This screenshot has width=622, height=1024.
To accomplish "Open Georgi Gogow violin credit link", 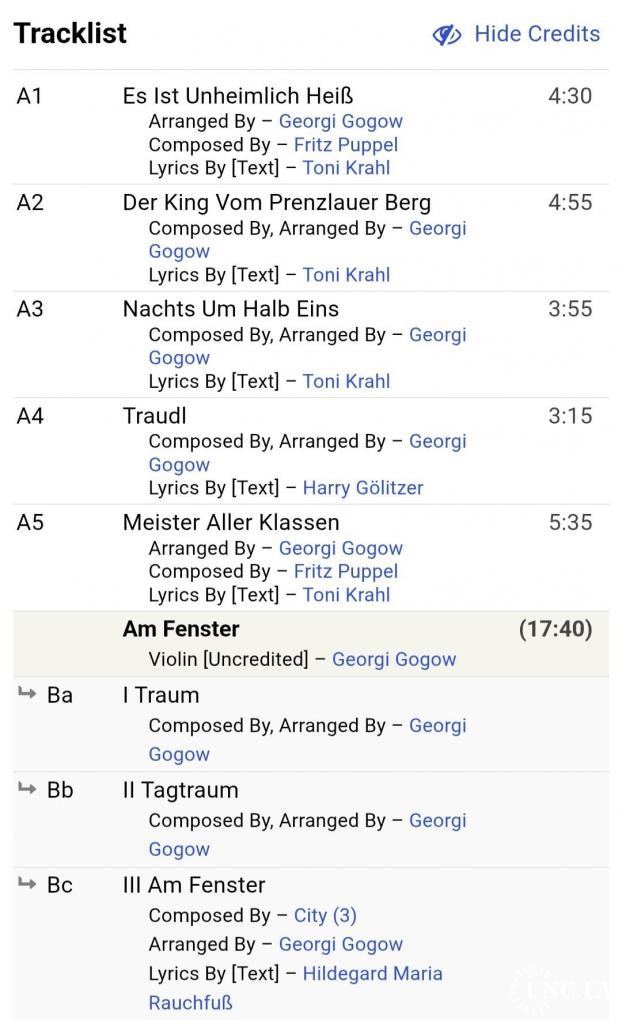I will click(x=394, y=659).
